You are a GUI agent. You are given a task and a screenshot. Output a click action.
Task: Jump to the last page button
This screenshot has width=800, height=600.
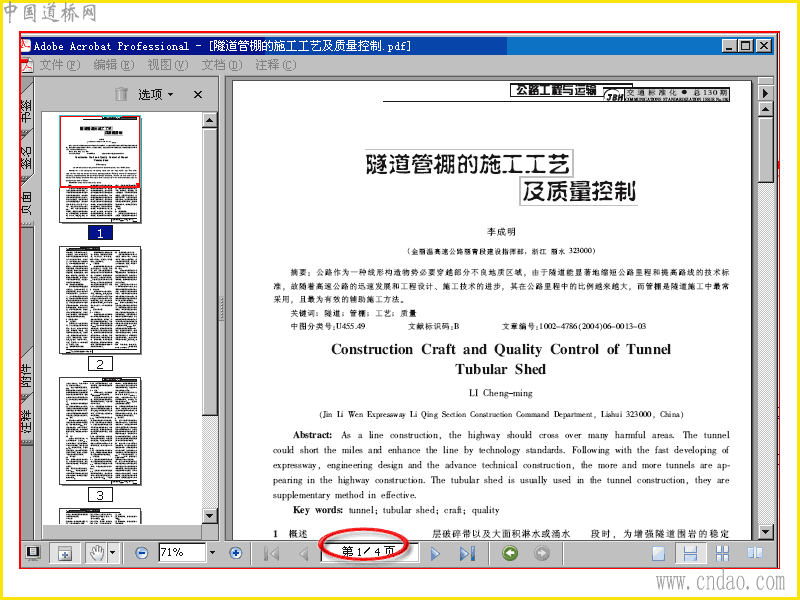point(467,554)
